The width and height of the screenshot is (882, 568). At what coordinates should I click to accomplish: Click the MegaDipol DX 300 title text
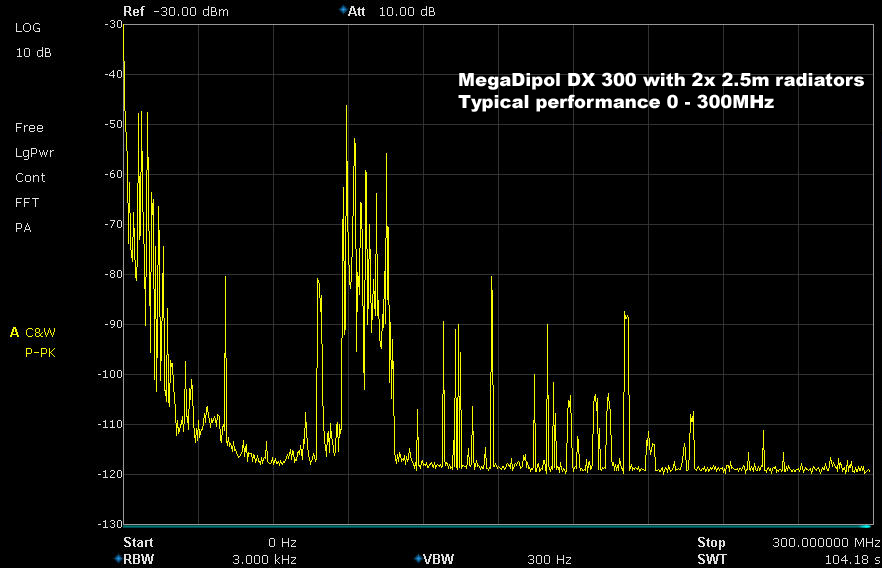pyautogui.click(x=661, y=80)
